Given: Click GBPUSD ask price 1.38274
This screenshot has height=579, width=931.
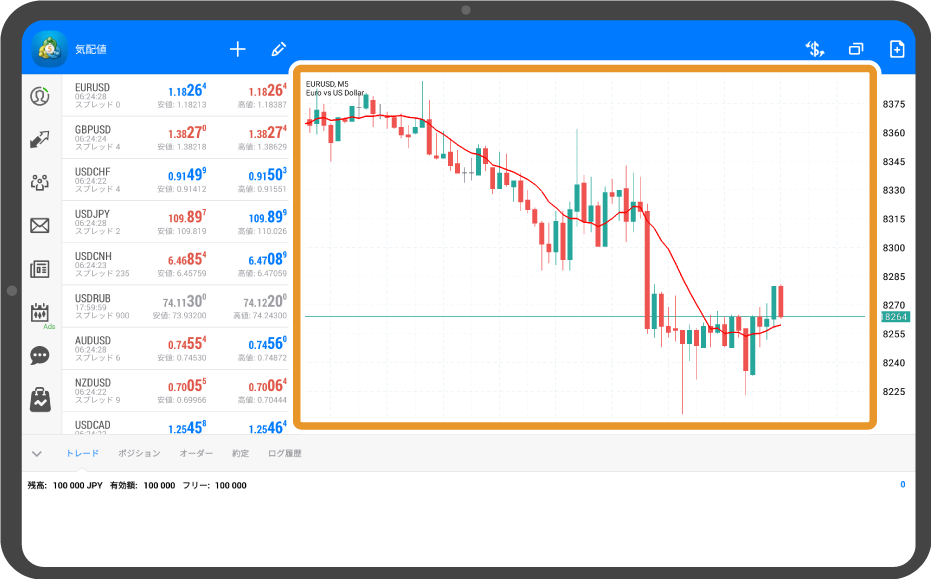Looking at the screenshot, I should (267, 132).
